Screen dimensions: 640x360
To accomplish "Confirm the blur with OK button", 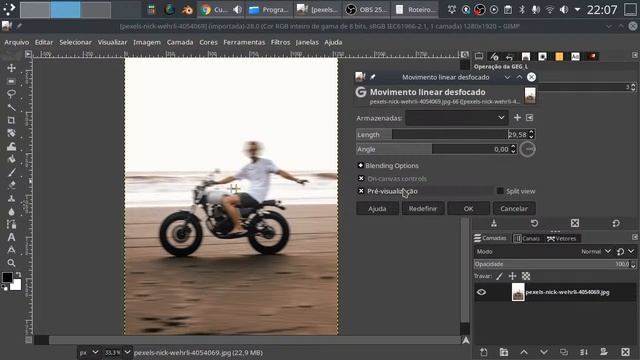I will click(x=469, y=209).
